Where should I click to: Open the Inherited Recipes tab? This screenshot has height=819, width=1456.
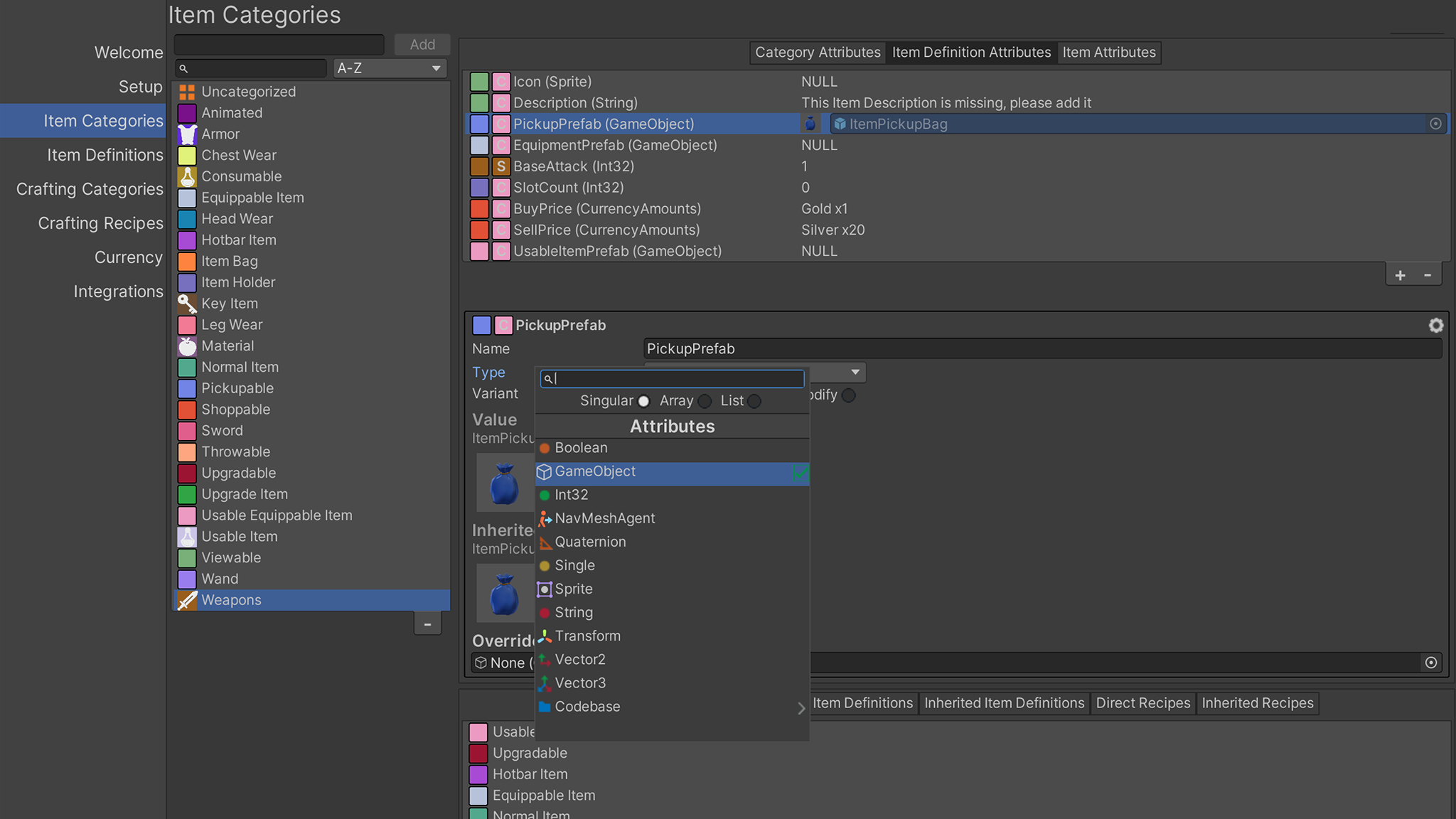point(1257,703)
